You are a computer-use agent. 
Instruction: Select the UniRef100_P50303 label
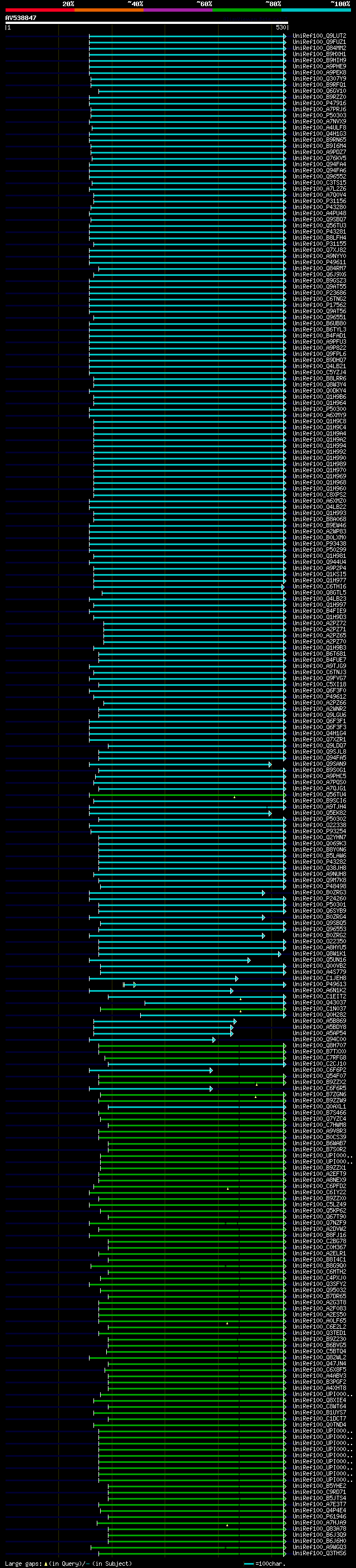(x=319, y=116)
